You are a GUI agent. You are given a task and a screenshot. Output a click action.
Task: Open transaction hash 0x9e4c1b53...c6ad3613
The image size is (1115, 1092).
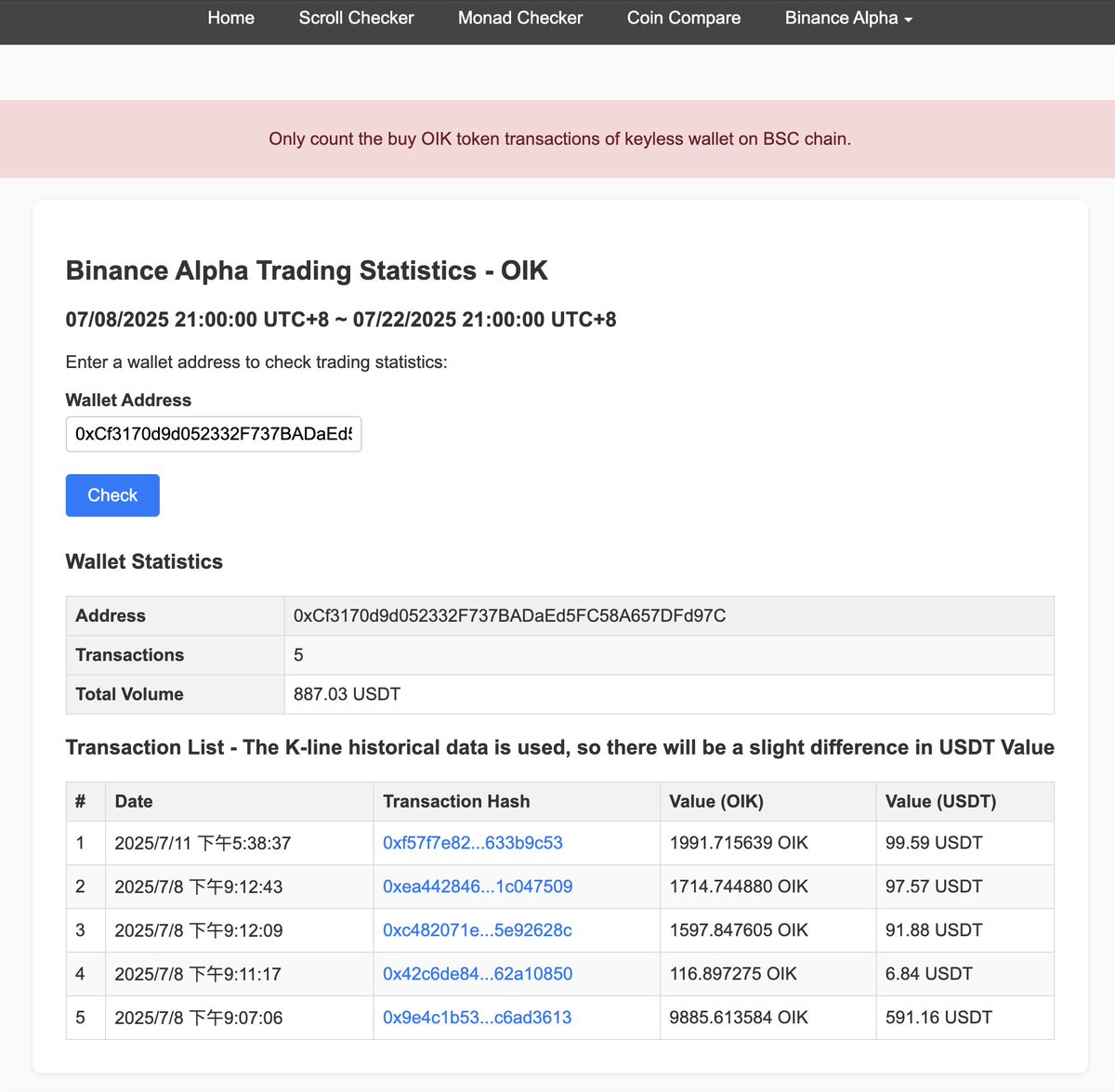click(x=478, y=1018)
